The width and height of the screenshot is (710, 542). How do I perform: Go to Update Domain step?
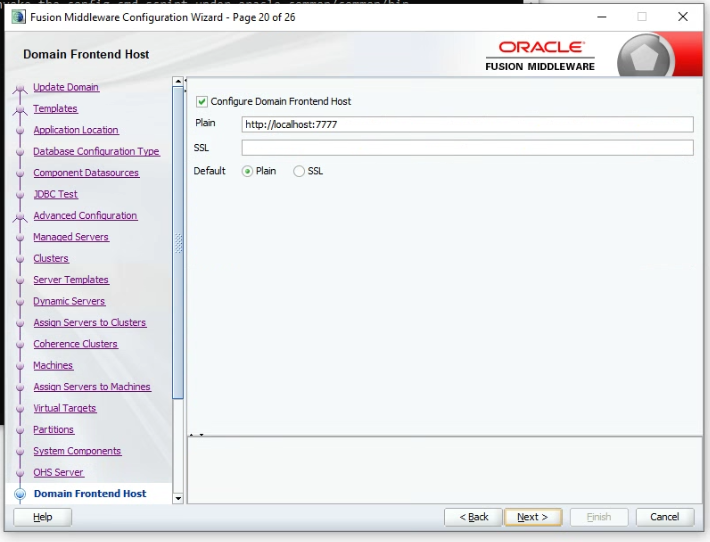(66, 87)
